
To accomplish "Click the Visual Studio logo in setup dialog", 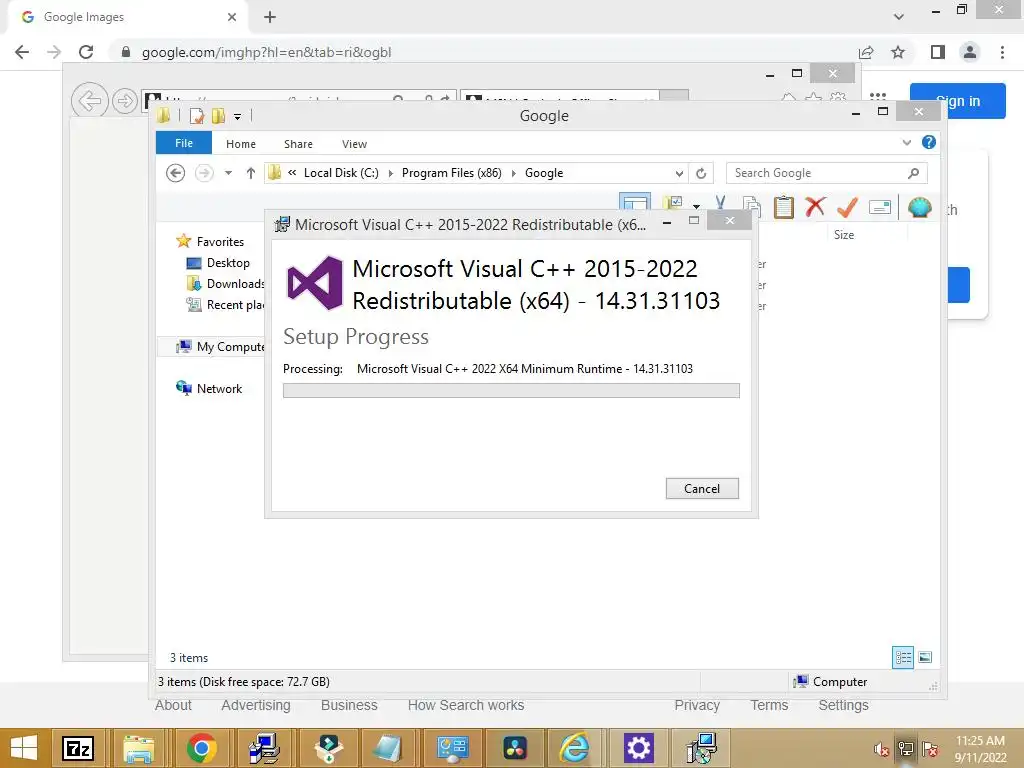I will 315,283.
